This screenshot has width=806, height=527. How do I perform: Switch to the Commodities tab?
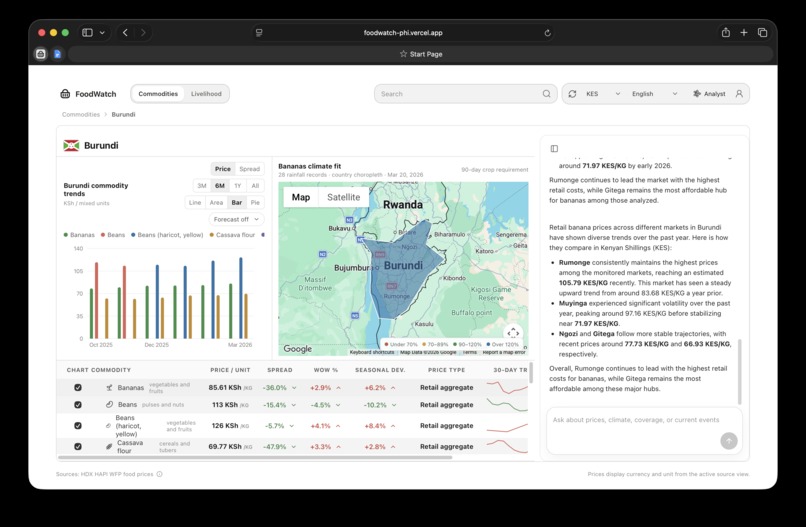[x=158, y=94]
